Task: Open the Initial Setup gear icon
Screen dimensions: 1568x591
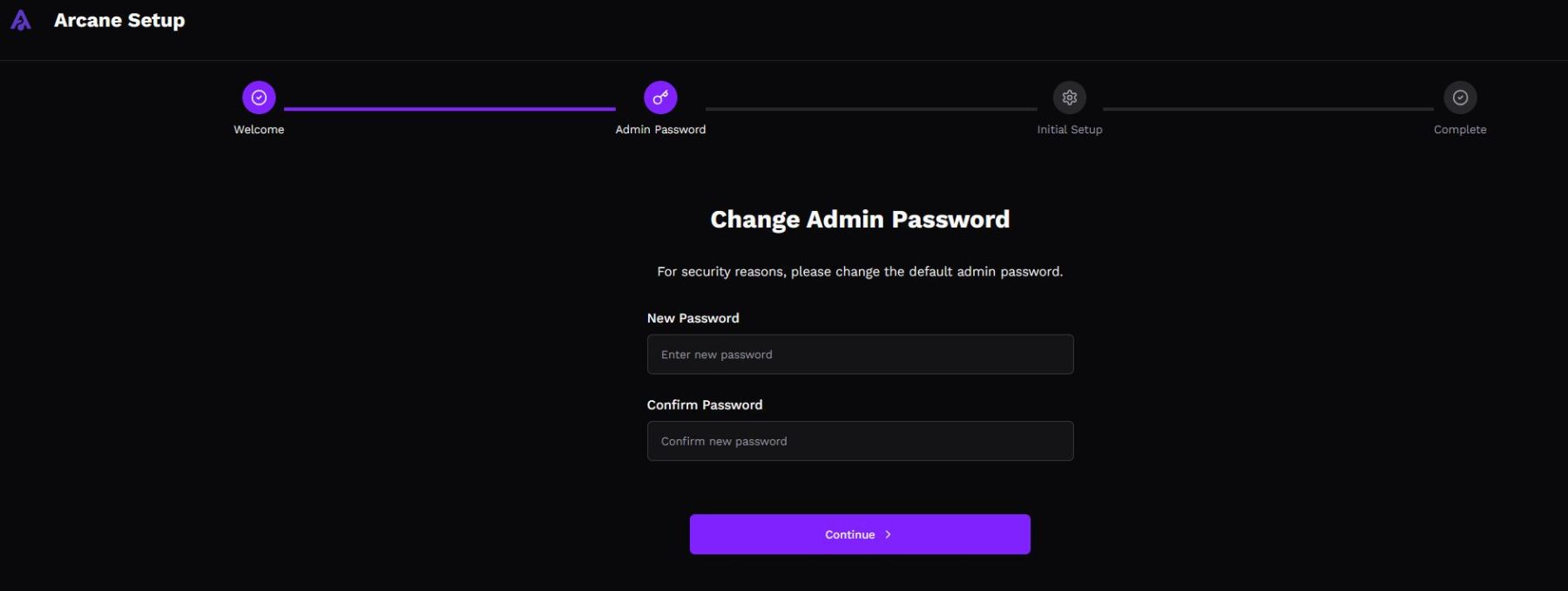Action: click(x=1070, y=98)
